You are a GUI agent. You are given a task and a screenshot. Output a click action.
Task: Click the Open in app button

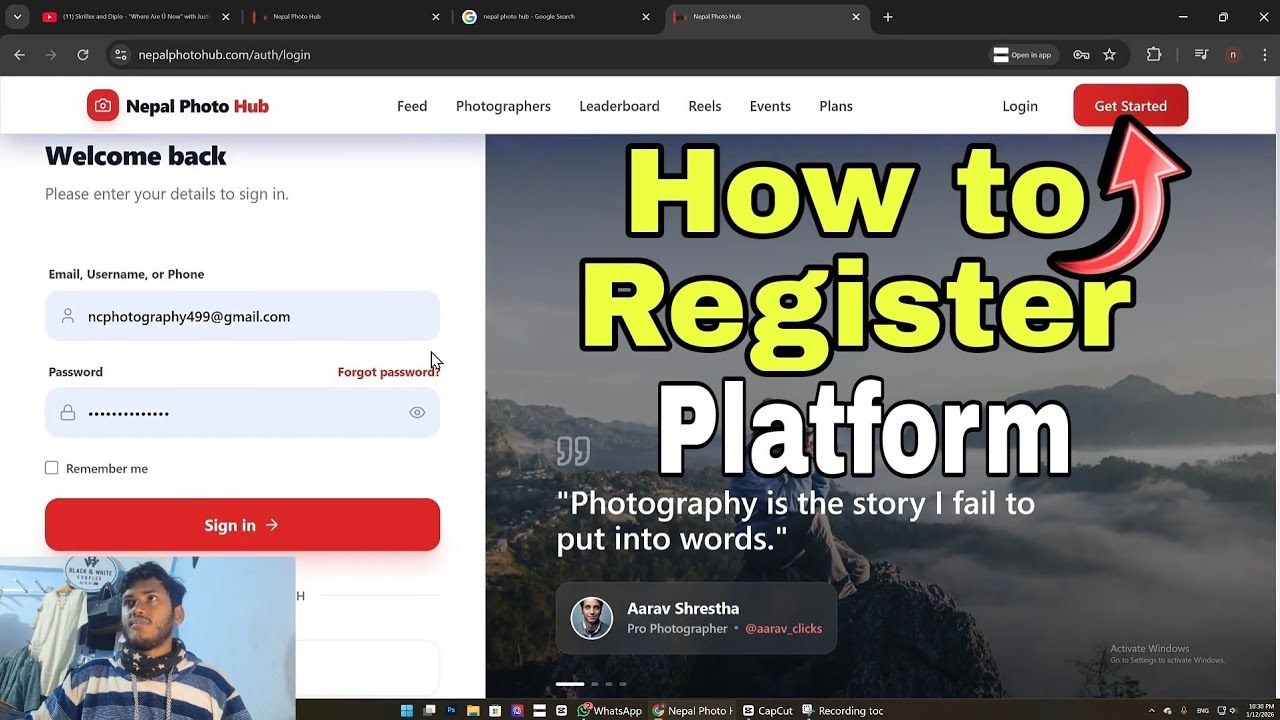pos(1023,55)
